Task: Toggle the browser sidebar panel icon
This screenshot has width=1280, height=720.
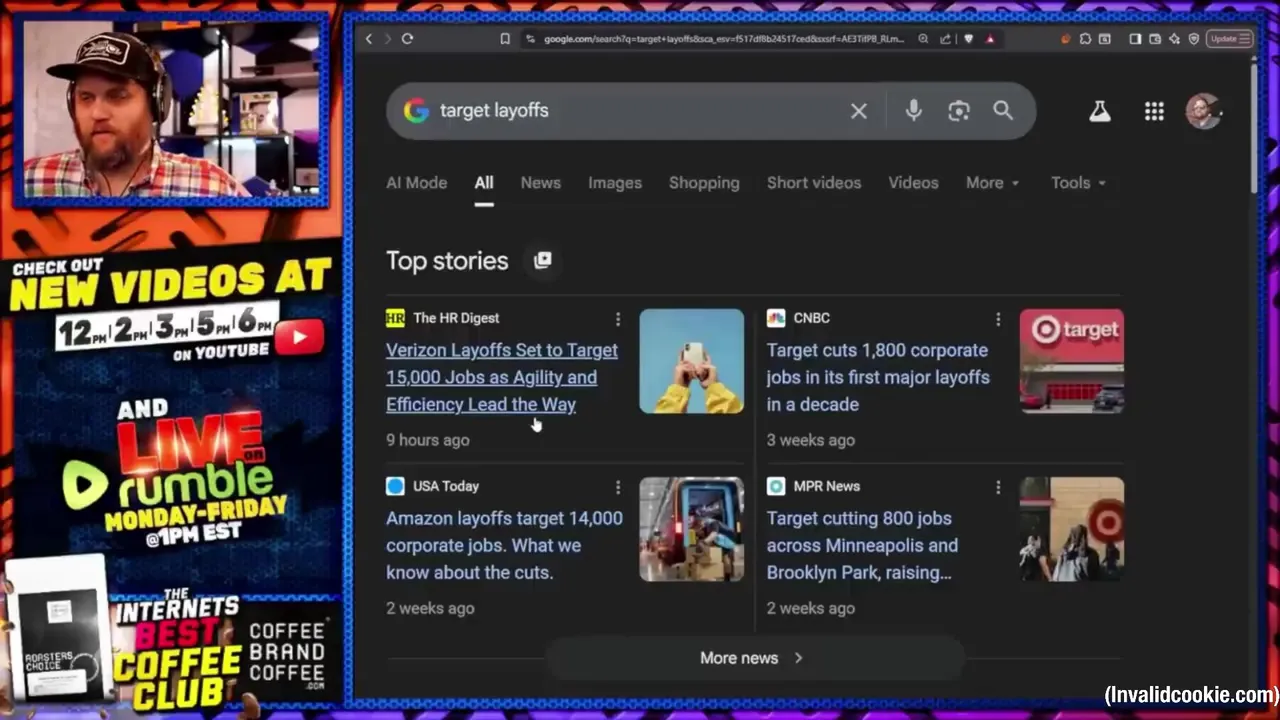Action: [x=1135, y=39]
